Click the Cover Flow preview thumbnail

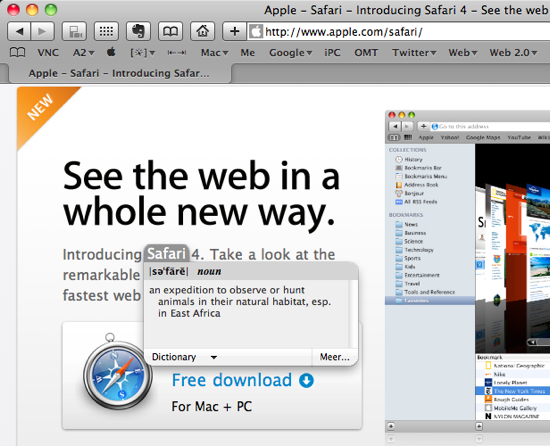[513, 247]
